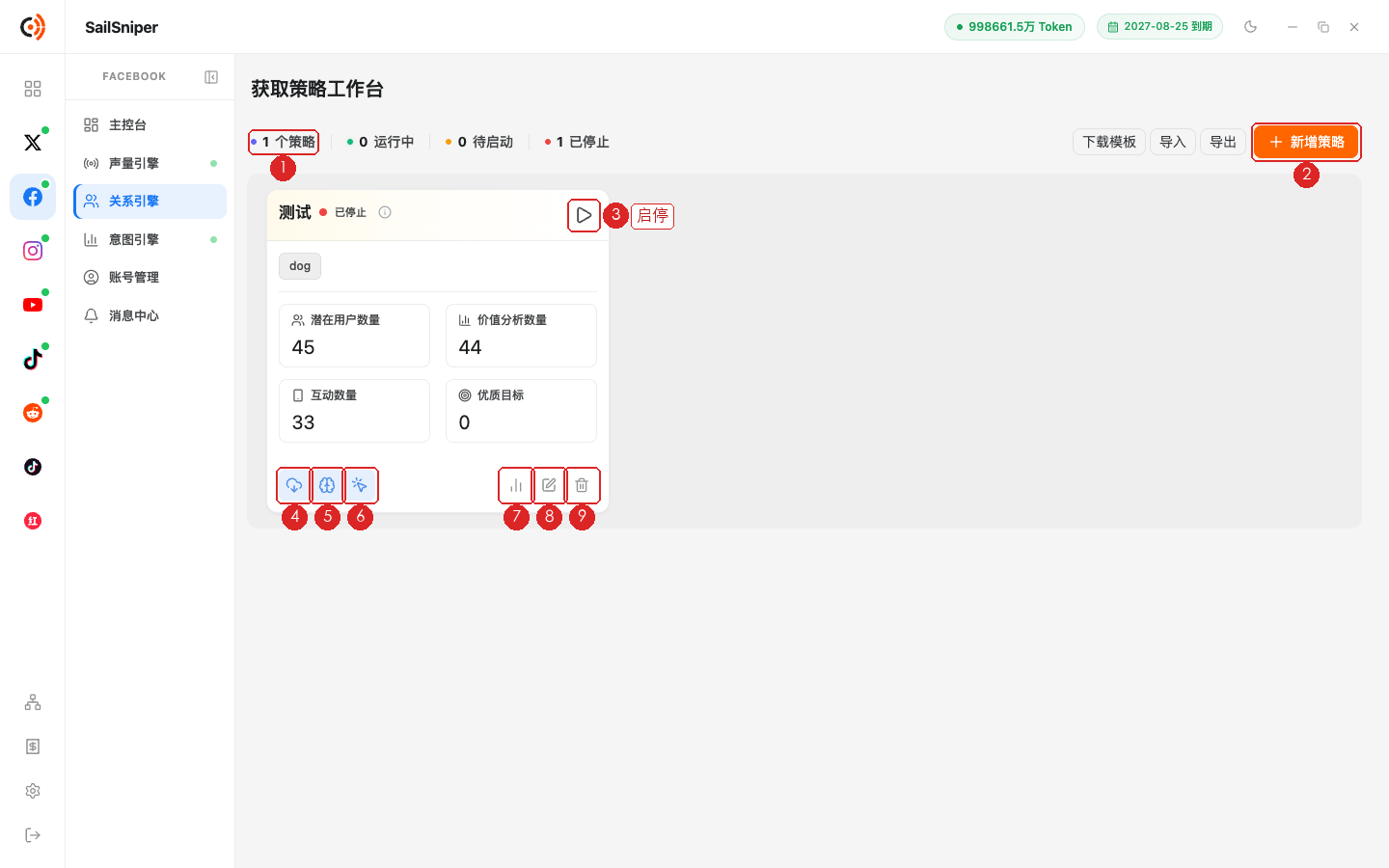Screen dimensions: 1389x868
Task: Click 互动数量 33 stat box
Action: coord(354,411)
